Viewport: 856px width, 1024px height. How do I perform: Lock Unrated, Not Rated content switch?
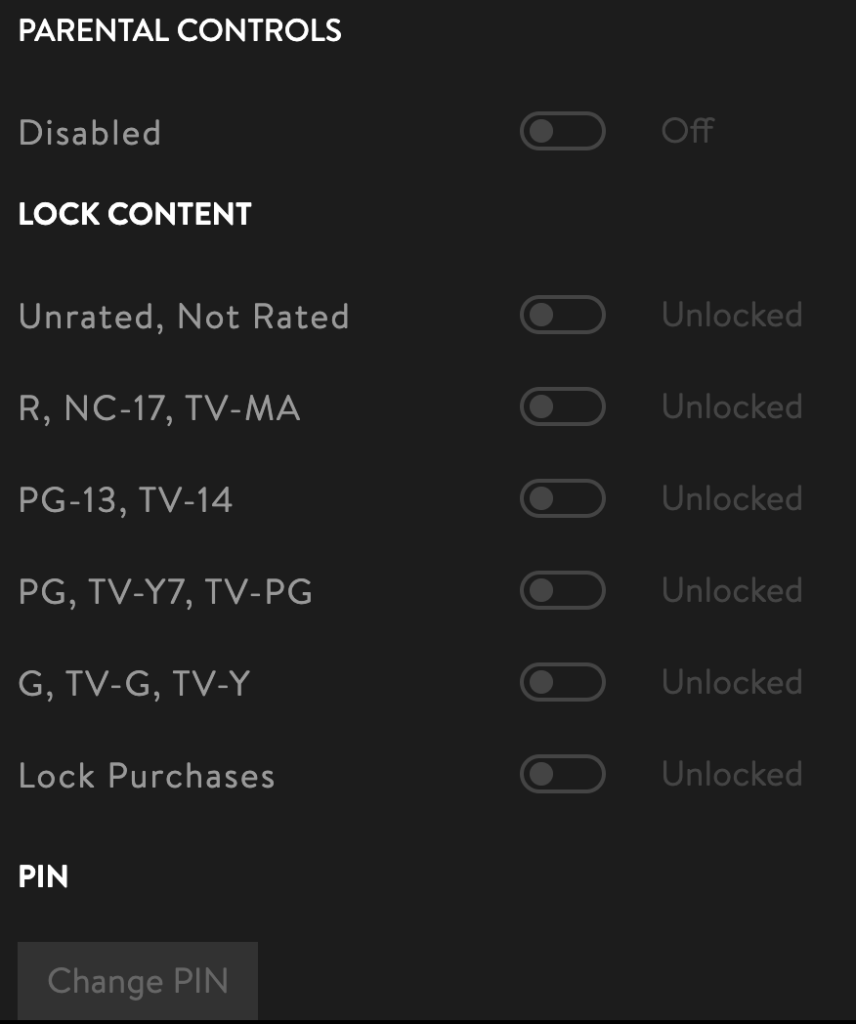(562, 316)
